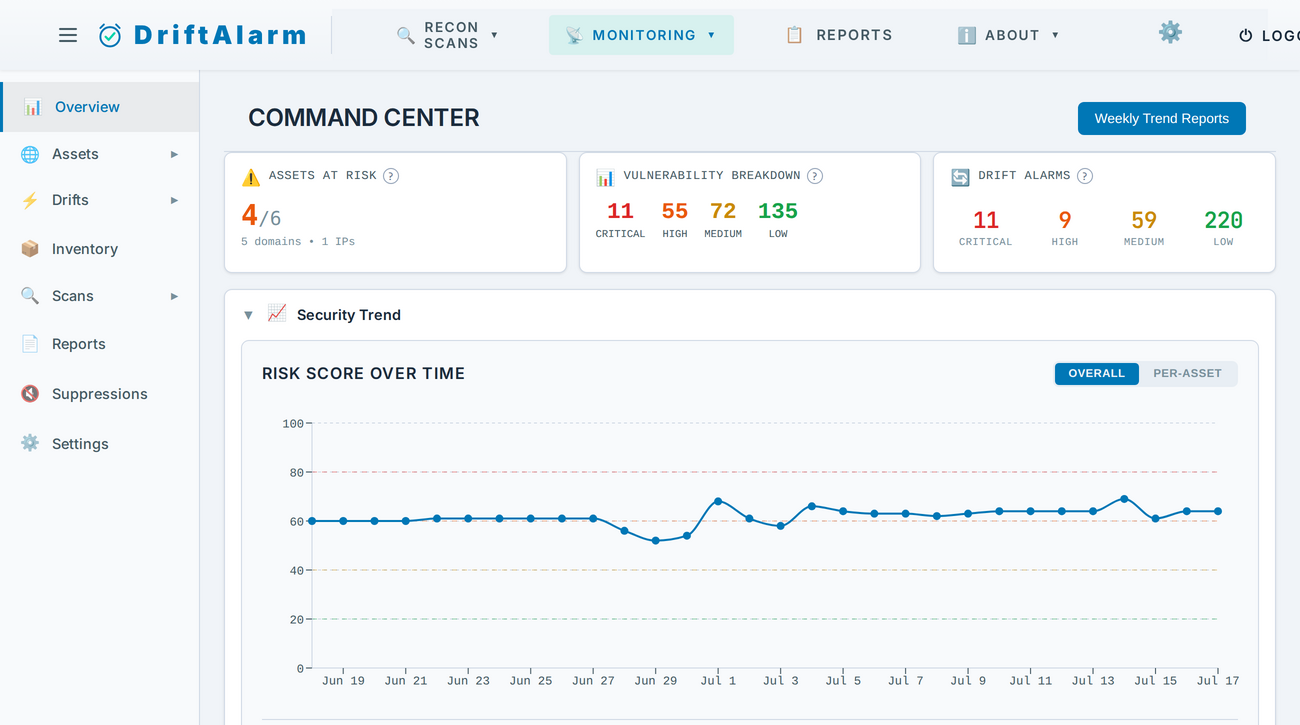1300x725 pixels.
Task: Open the Monitoring menu
Action: 641,35
